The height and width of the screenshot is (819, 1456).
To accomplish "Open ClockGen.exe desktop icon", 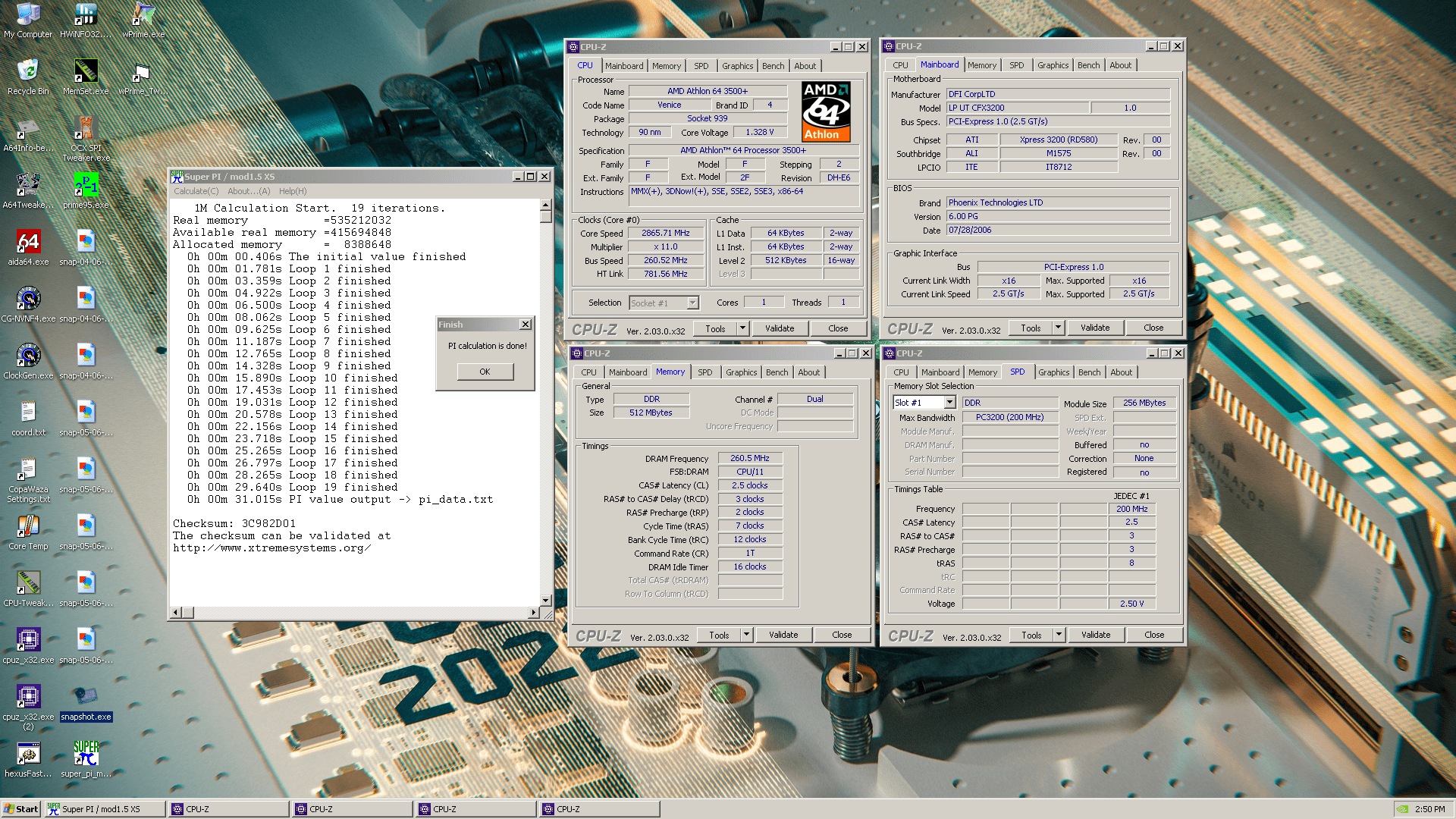I will [28, 362].
